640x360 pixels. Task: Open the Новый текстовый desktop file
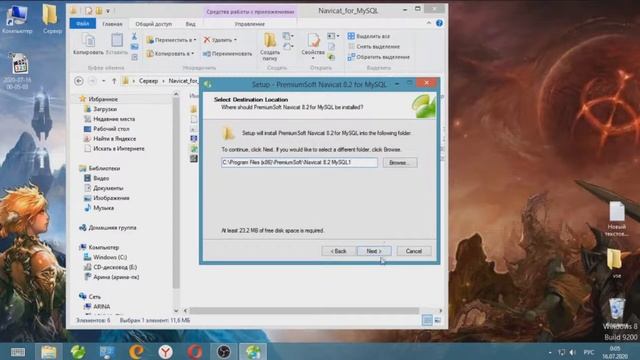(616, 219)
